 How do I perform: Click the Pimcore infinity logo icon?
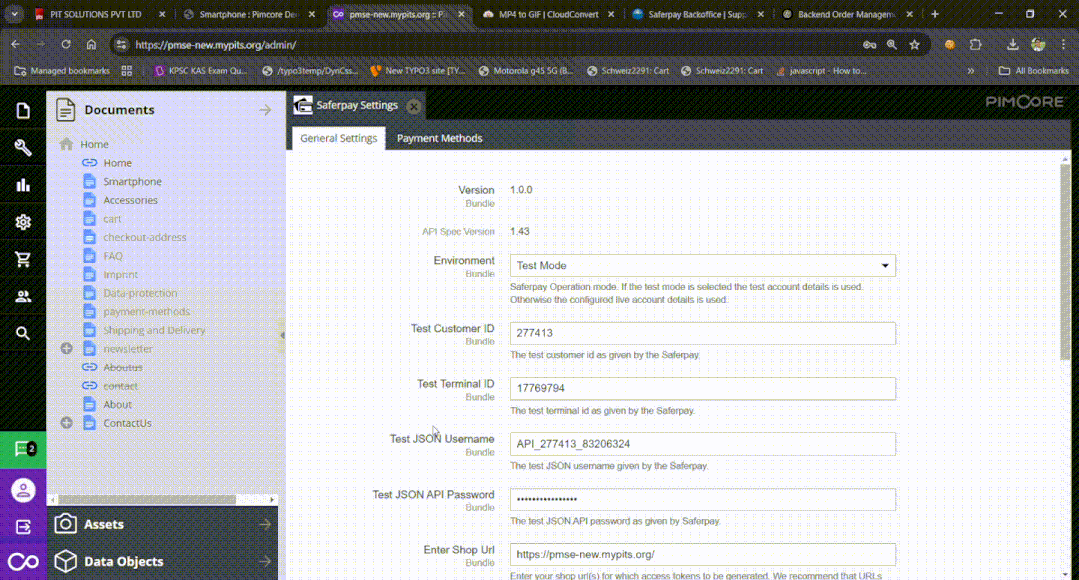point(23,562)
